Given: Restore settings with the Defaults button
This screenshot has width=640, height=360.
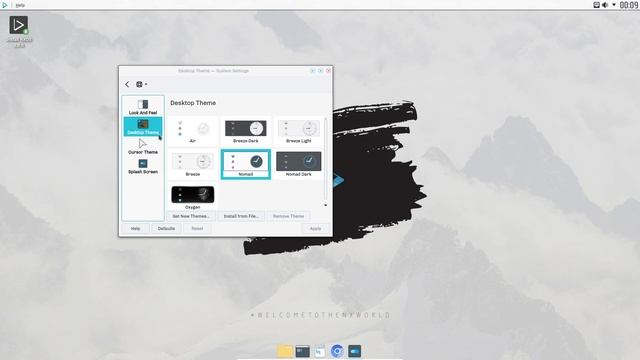Looking at the screenshot, I should point(166,229).
